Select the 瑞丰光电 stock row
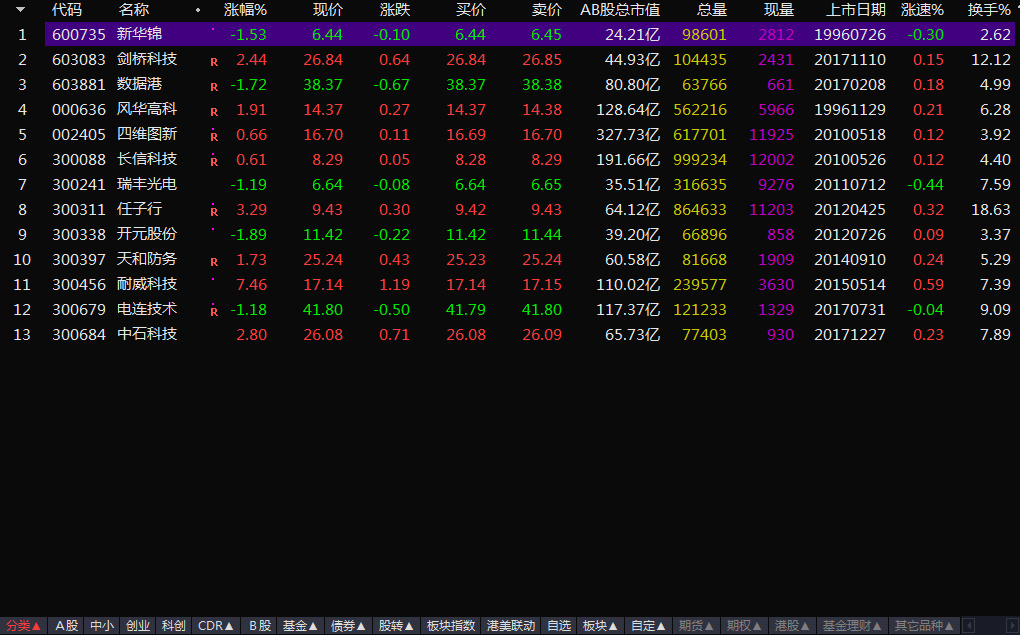The width and height of the screenshot is (1020, 635). (147, 184)
